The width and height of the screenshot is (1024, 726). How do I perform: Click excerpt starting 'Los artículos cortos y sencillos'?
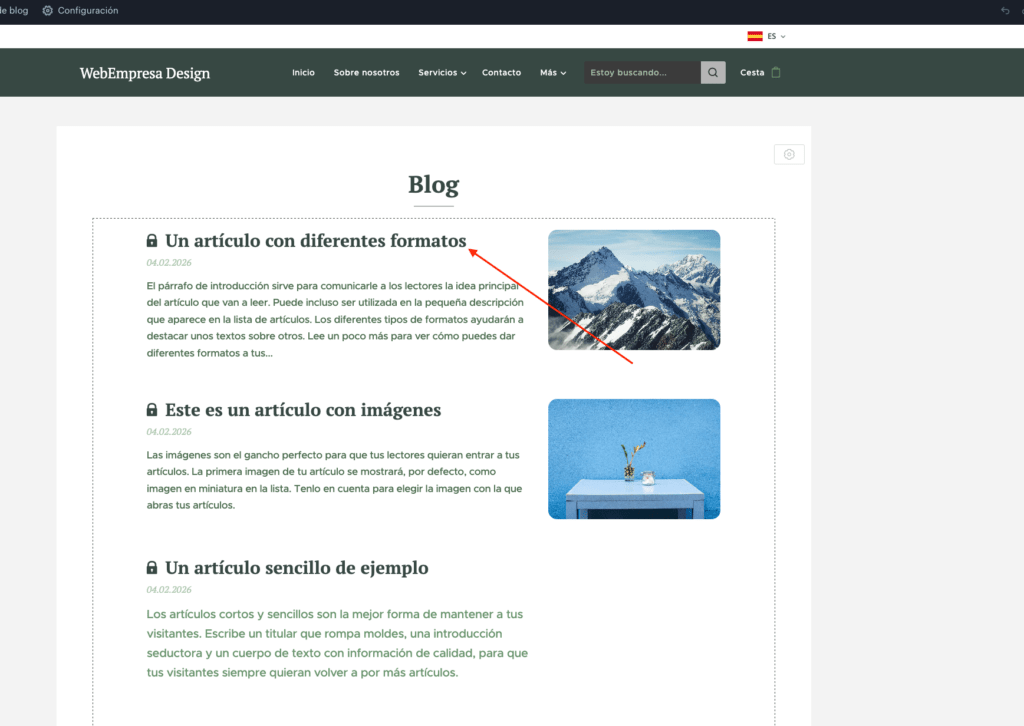click(337, 643)
